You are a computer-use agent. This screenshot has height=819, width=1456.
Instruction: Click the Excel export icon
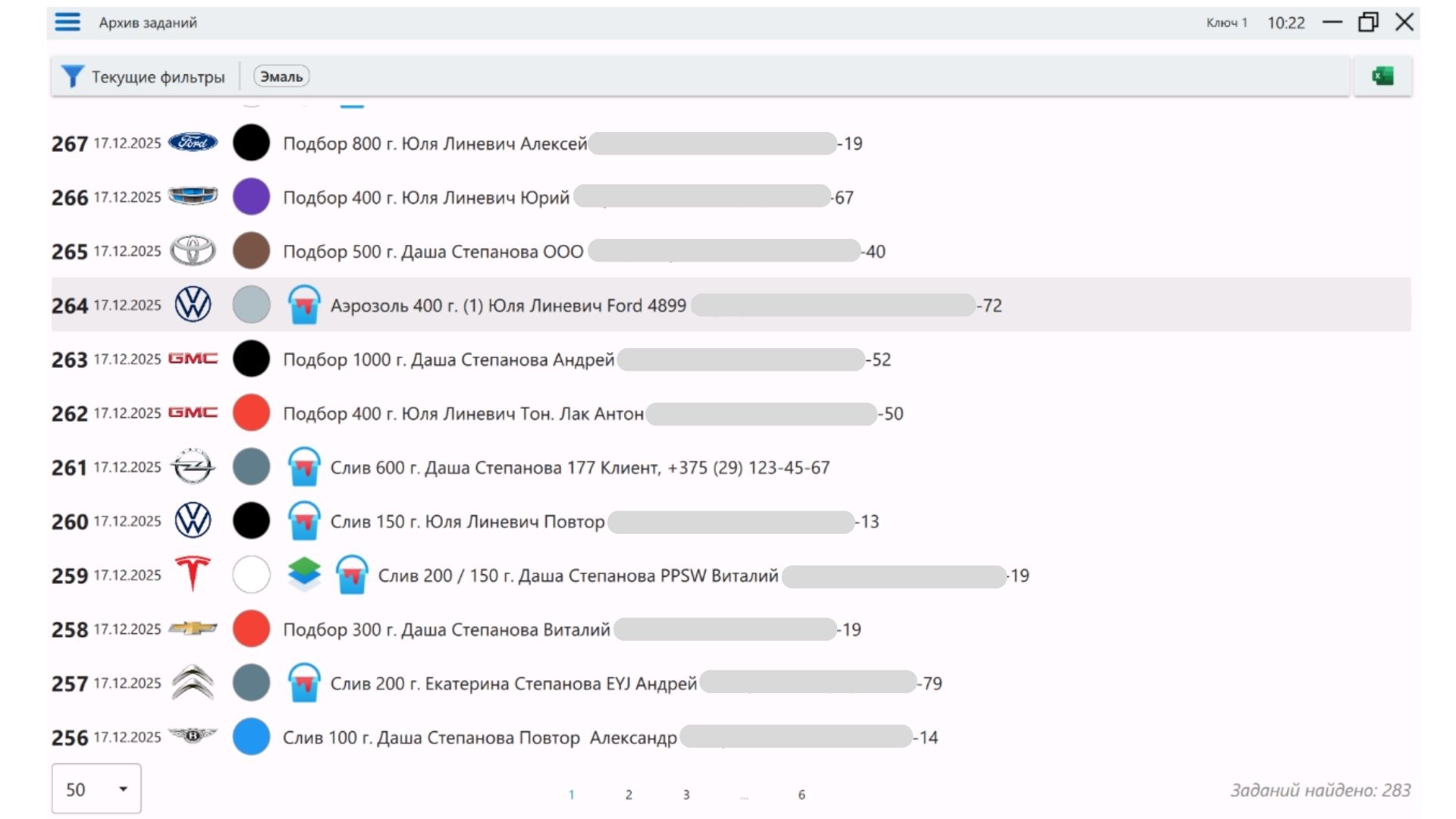[x=1382, y=76]
